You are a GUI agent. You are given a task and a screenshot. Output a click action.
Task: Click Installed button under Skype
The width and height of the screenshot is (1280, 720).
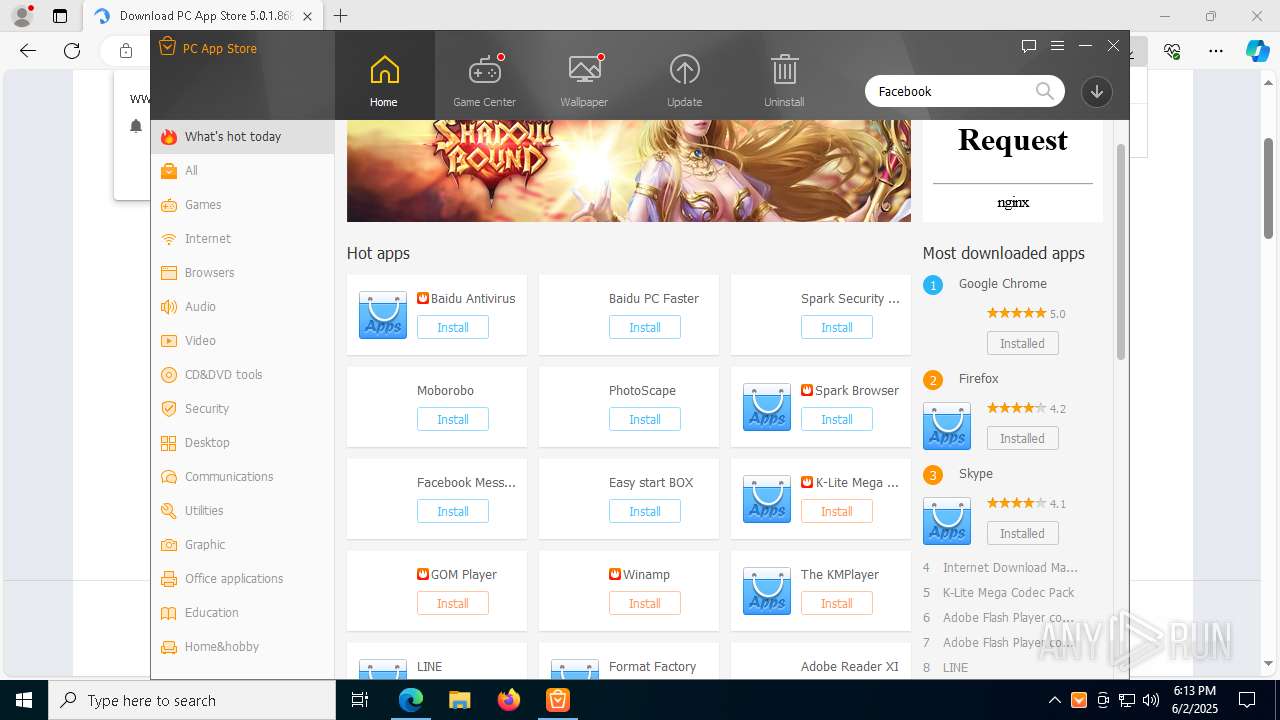coord(1023,534)
